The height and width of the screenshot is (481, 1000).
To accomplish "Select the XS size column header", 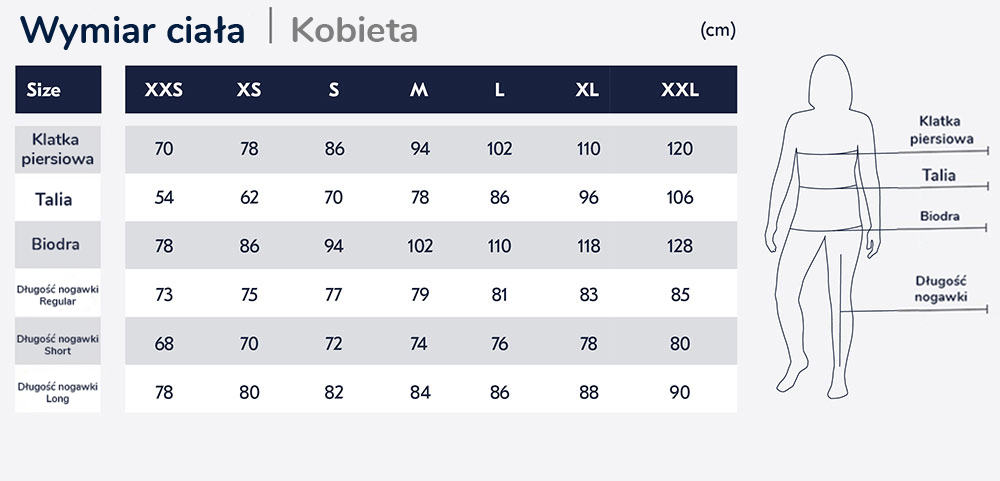I will pos(249,90).
